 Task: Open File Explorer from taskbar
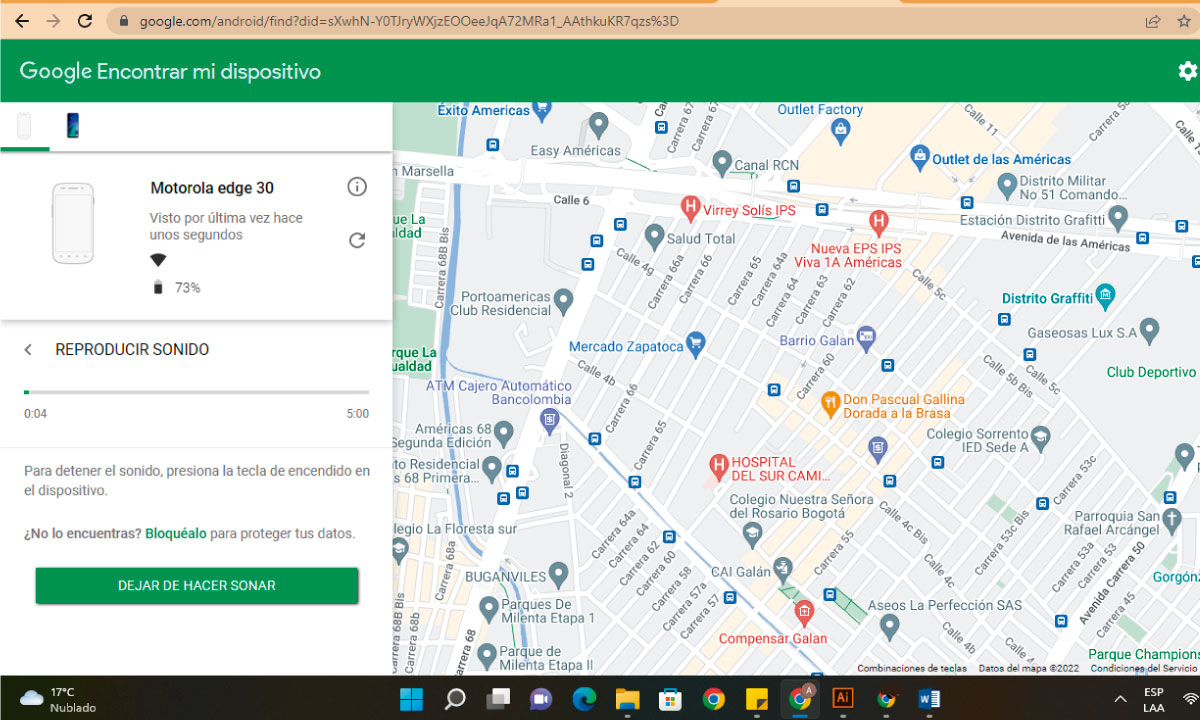click(x=627, y=699)
